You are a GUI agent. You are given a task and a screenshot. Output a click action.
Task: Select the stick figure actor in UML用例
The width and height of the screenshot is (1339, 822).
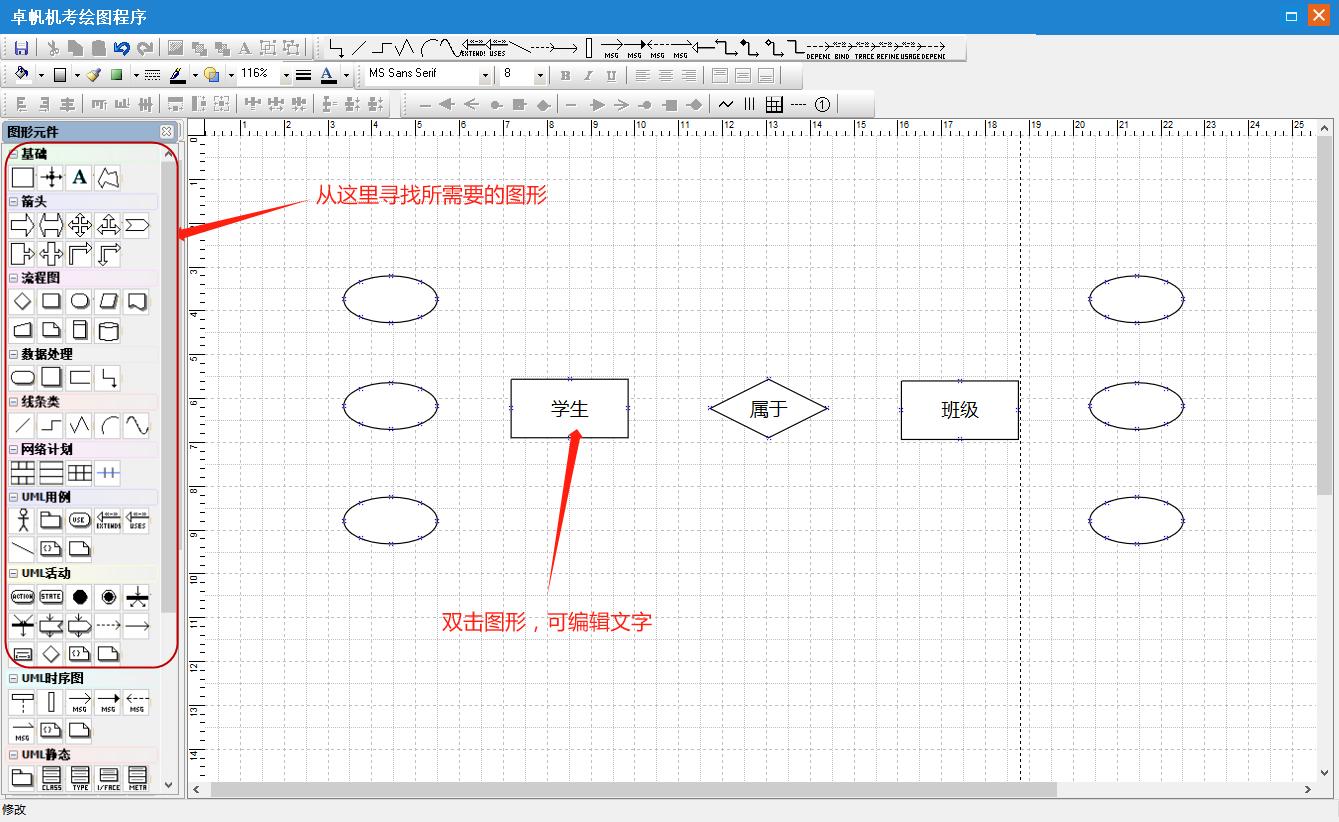(x=22, y=520)
